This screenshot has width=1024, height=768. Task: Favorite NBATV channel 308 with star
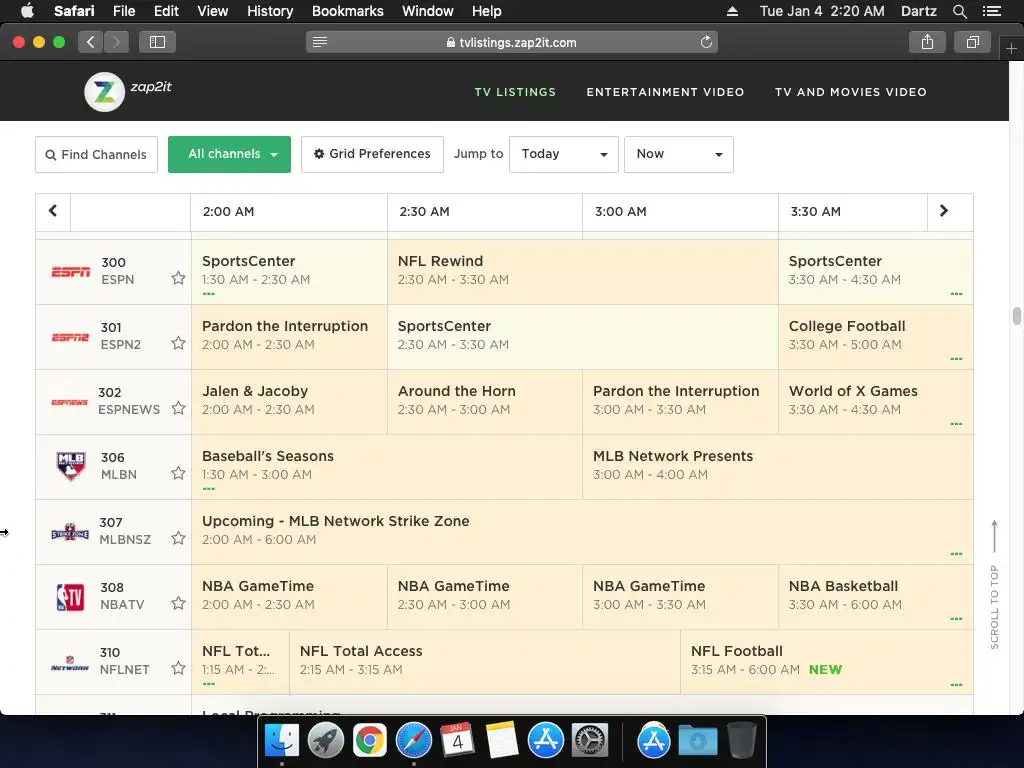(178, 603)
